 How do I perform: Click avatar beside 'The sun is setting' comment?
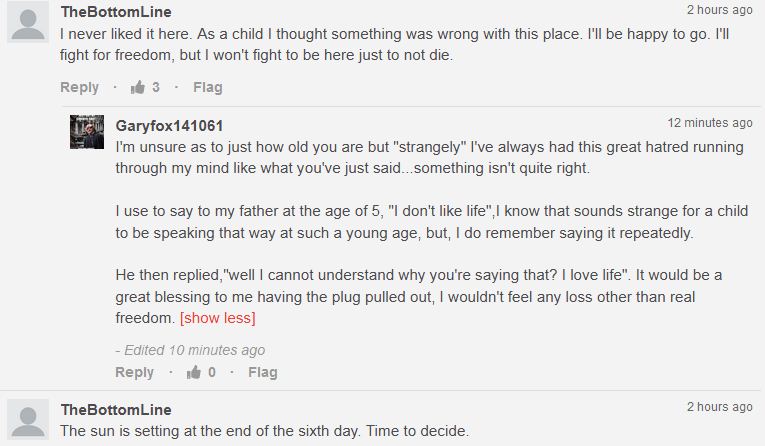(x=27, y=417)
